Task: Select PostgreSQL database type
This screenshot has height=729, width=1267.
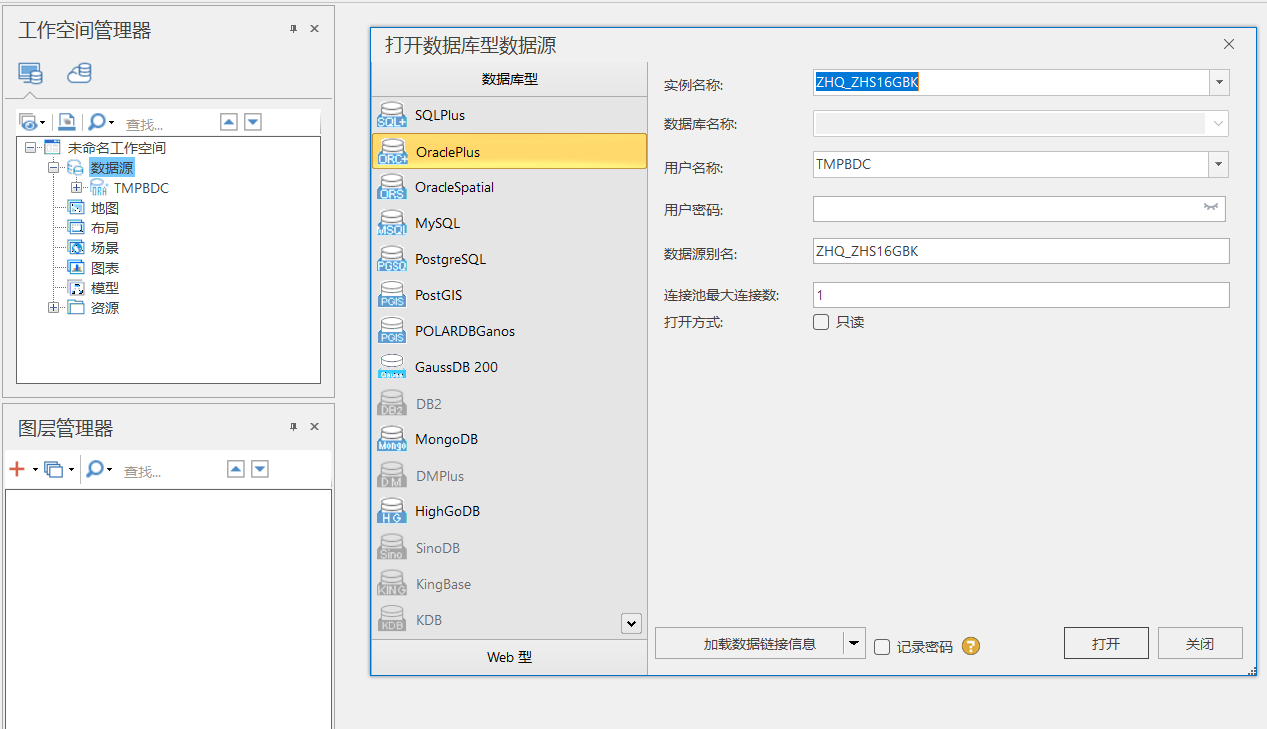Action: (x=509, y=259)
